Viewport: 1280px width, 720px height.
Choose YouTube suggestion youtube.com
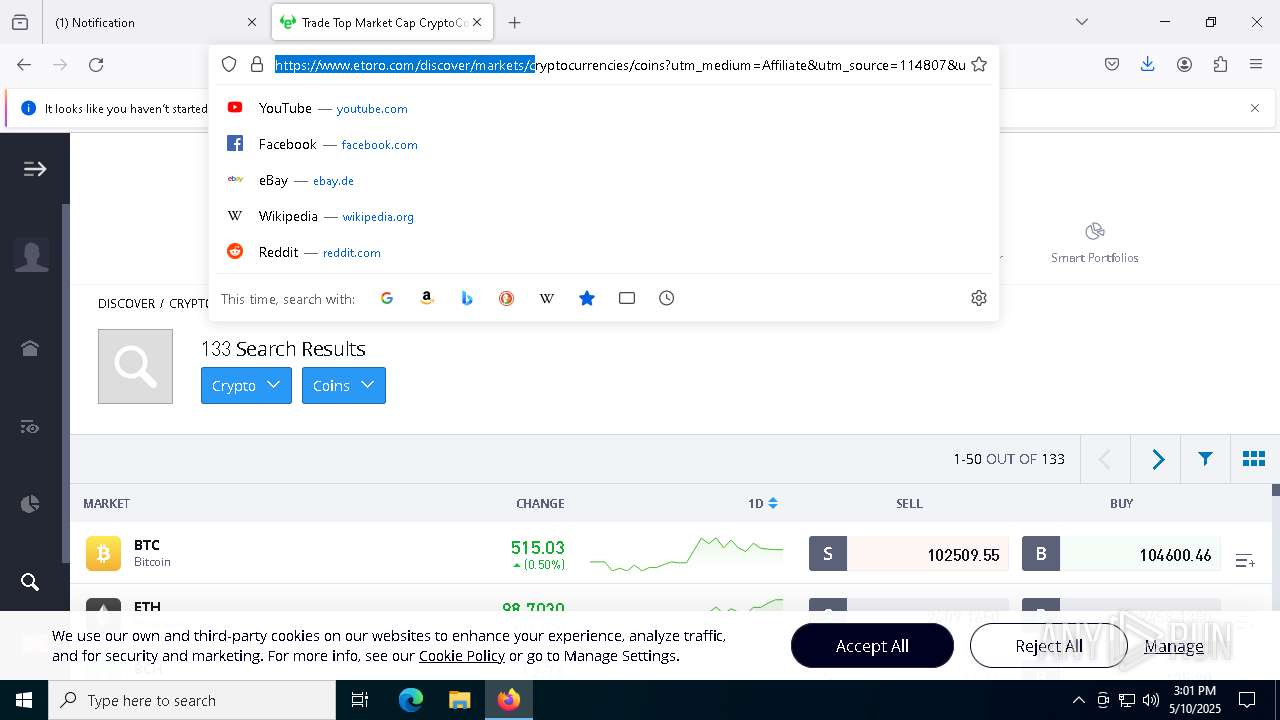pos(604,108)
